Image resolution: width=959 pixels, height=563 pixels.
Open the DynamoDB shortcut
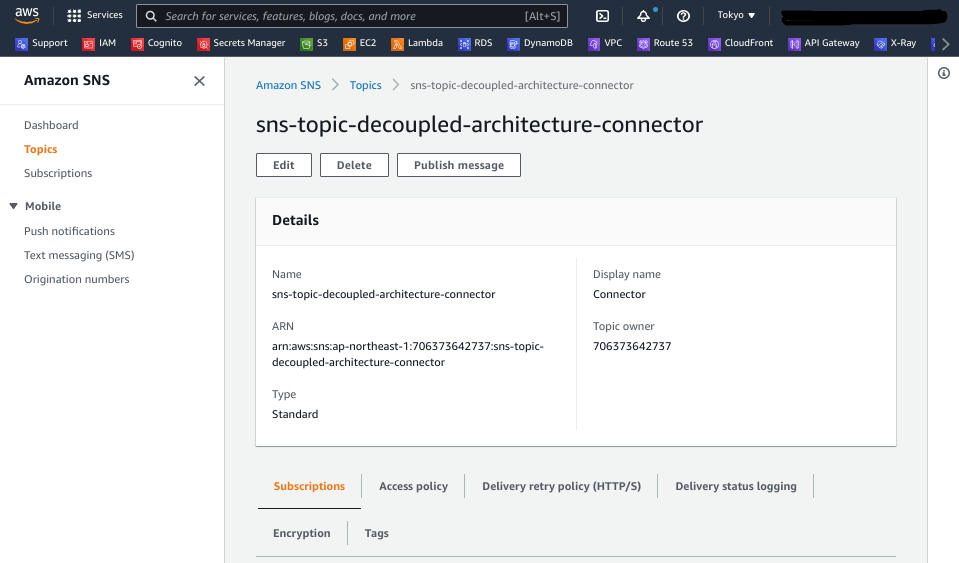(540, 43)
